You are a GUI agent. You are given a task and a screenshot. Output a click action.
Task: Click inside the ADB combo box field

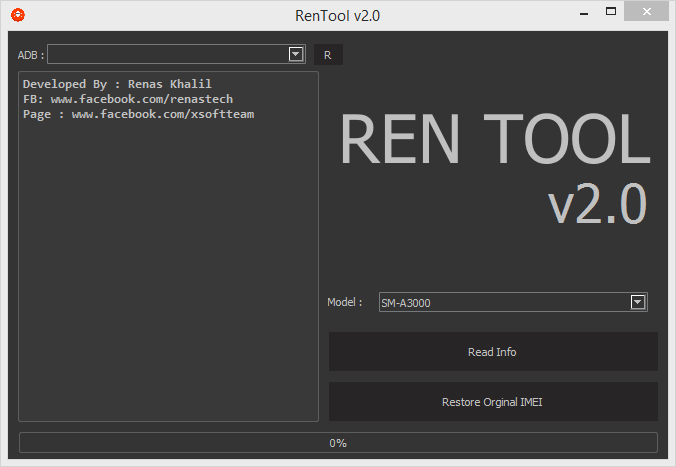pos(176,54)
